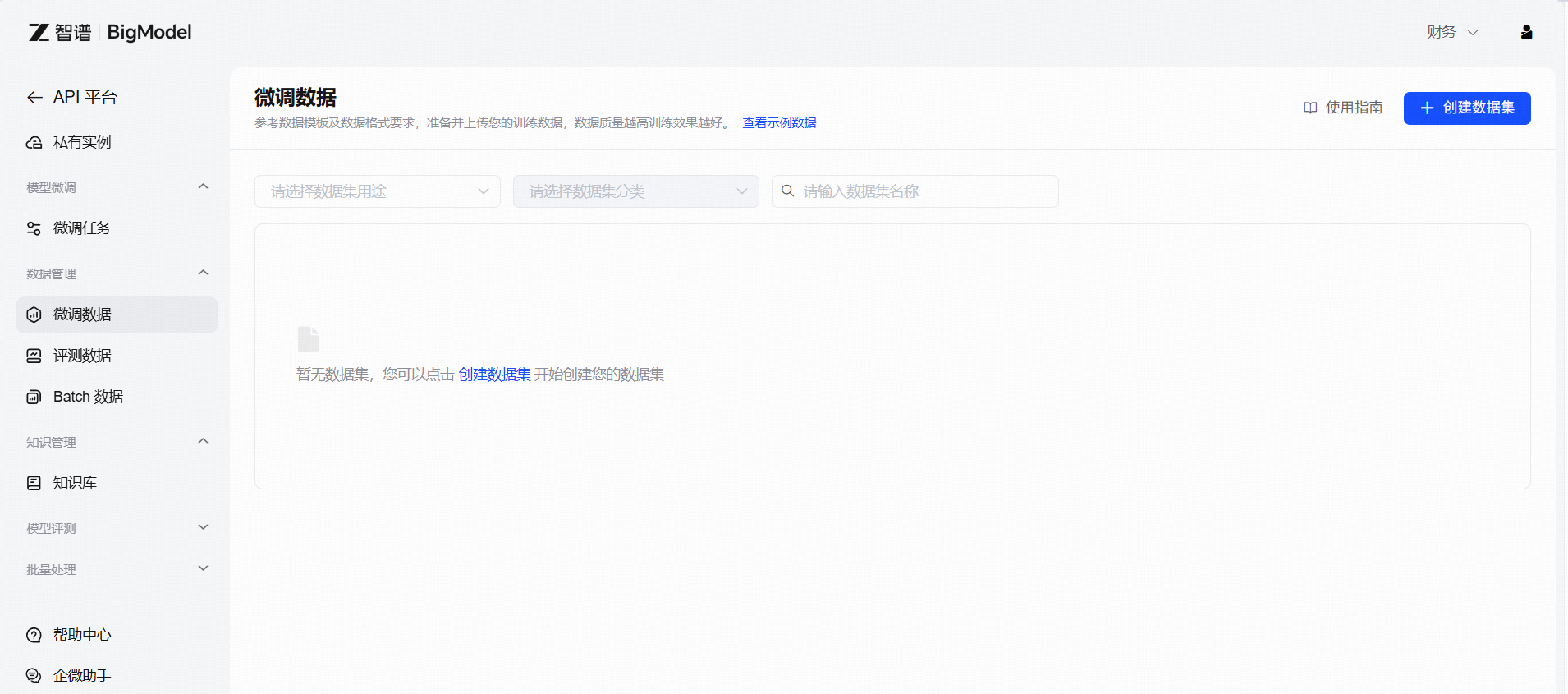1568x694 pixels.
Task: Click the Batch 数据 sidebar icon
Action: click(x=34, y=397)
